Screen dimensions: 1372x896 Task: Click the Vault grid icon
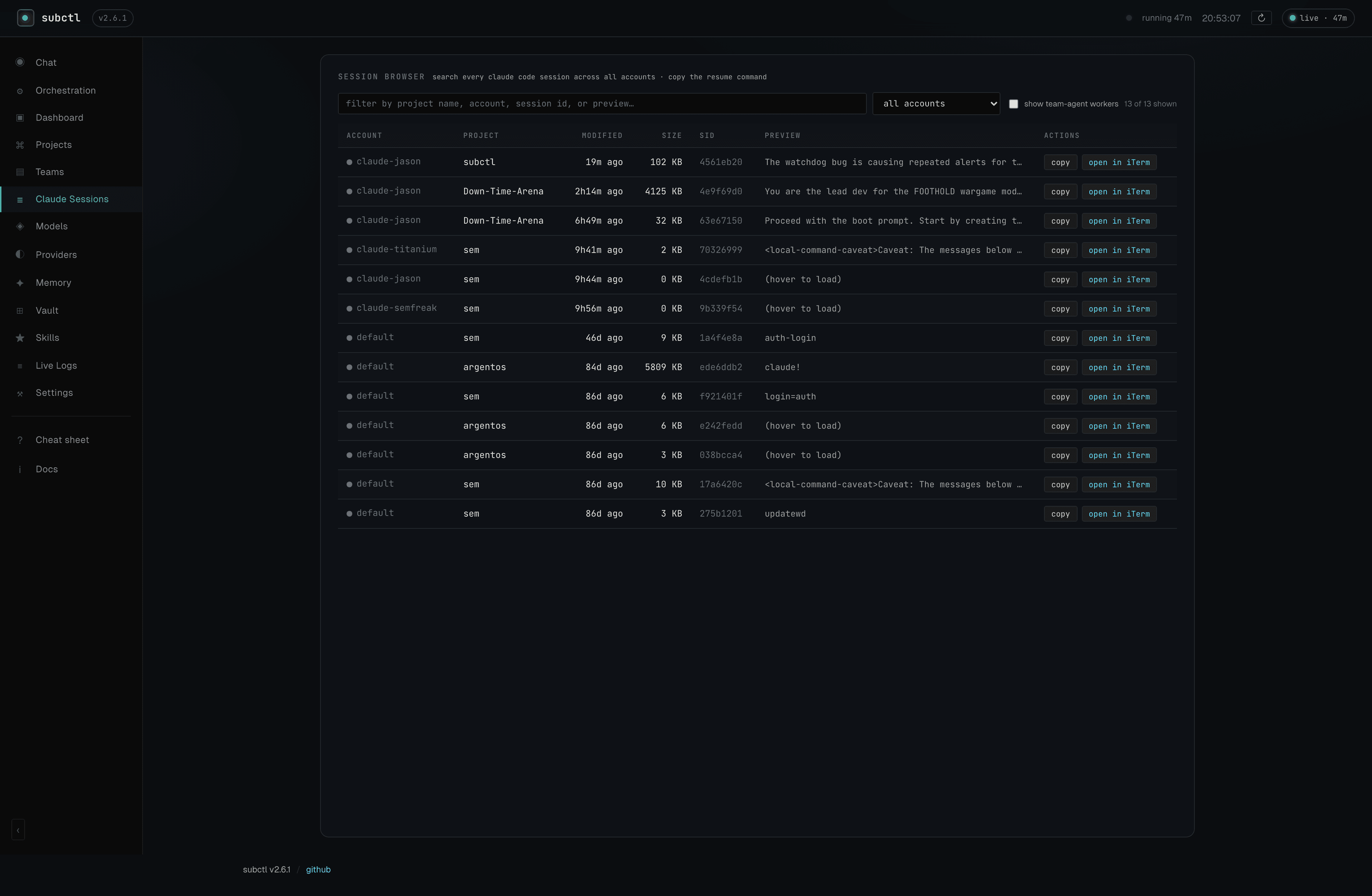(20, 311)
